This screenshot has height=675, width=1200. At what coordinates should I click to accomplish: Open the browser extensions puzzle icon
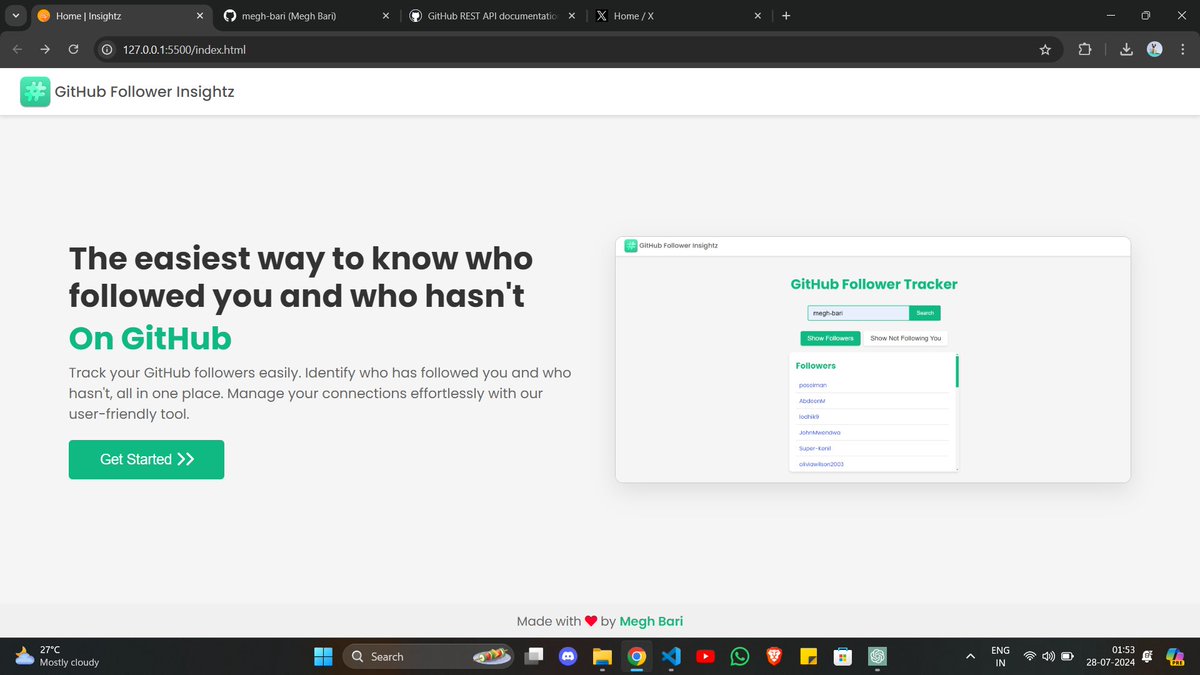pos(1085,49)
